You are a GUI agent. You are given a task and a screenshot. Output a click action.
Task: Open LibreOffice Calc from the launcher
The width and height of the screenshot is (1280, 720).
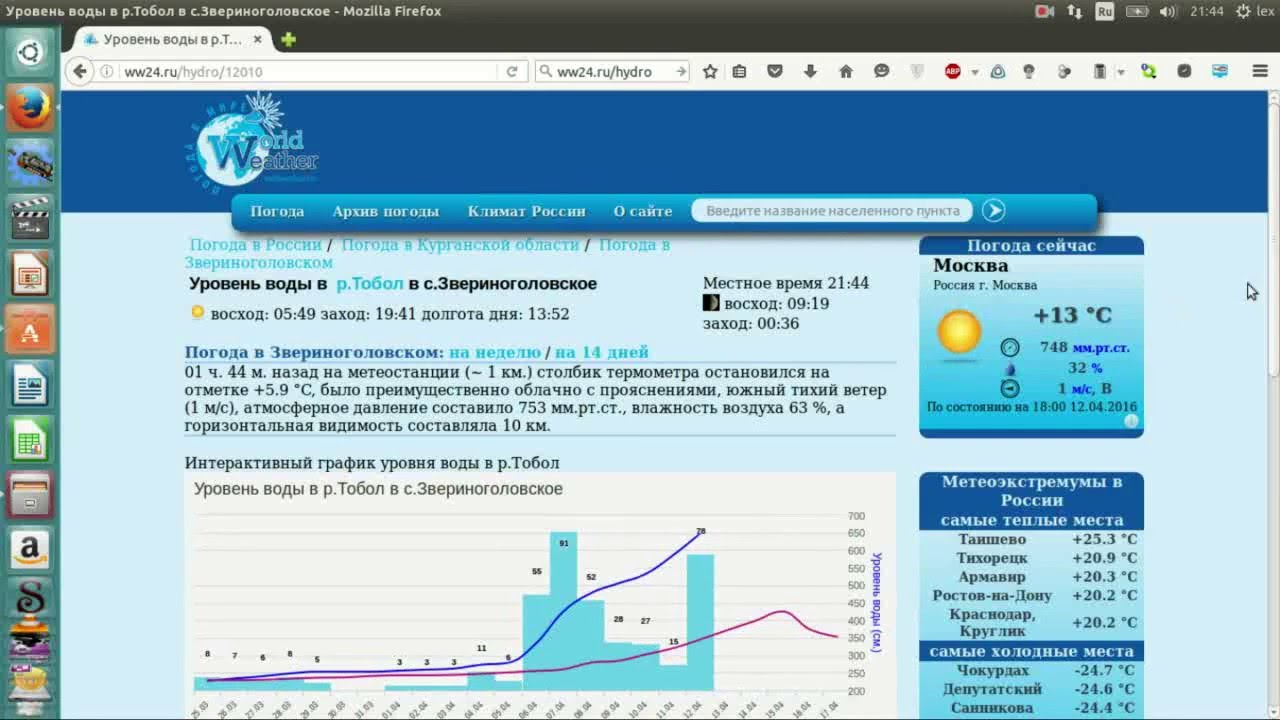[x=29, y=439]
